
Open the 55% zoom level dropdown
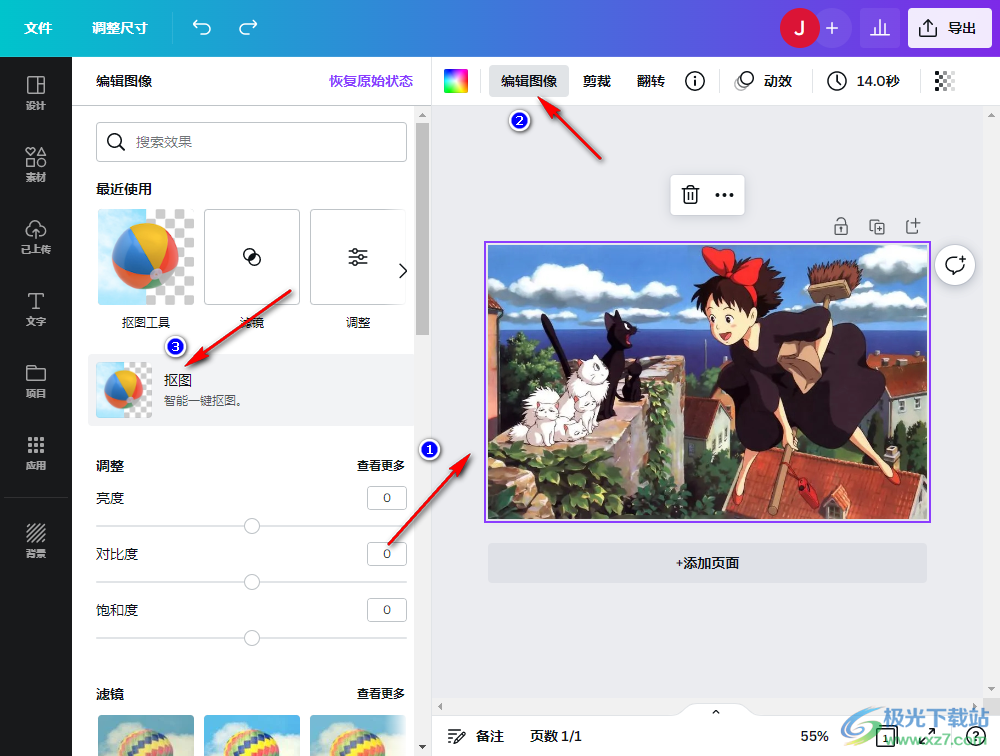[814, 736]
